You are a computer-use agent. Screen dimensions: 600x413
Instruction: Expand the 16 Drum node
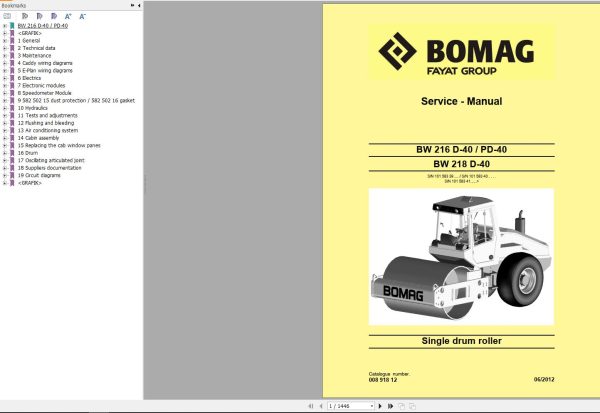pyautogui.click(x=5, y=153)
